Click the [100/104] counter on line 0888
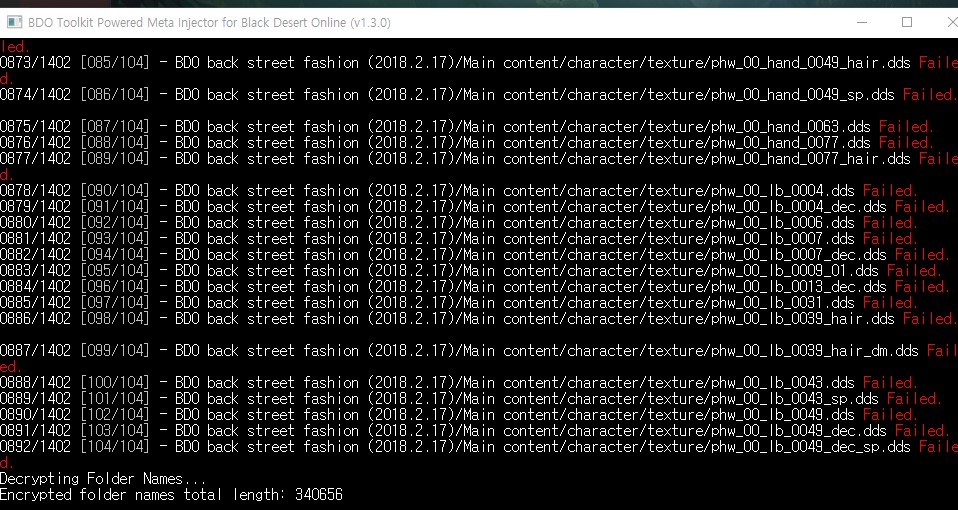This screenshot has width=958, height=510. (x=115, y=383)
